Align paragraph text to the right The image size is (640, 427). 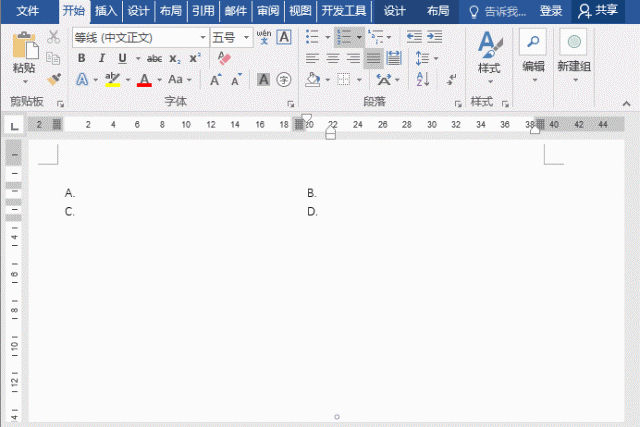[x=353, y=58]
